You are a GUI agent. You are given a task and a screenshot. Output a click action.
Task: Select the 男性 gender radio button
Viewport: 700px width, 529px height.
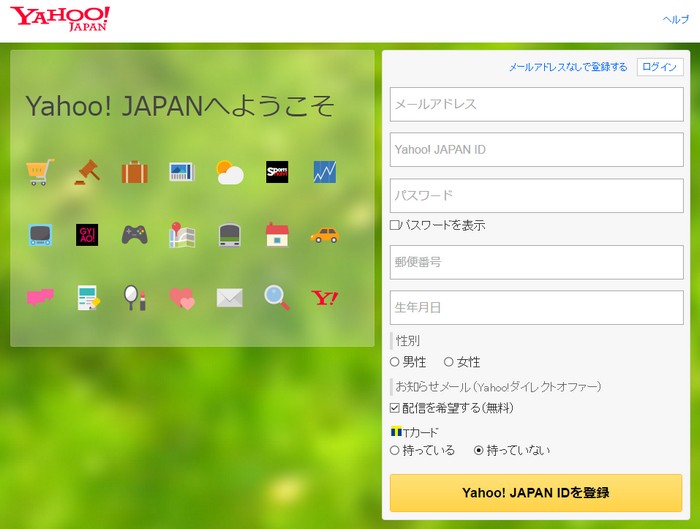[395, 362]
